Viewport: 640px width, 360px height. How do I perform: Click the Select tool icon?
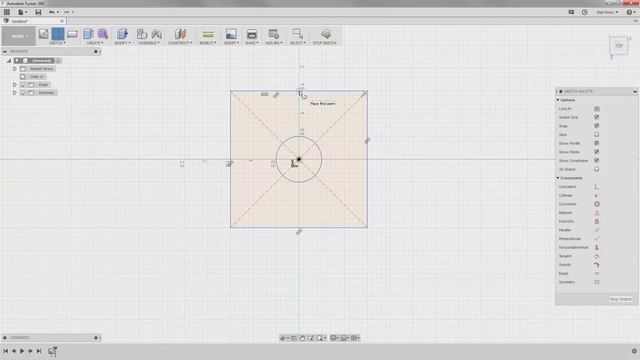pyautogui.click(x=298, y=34)
